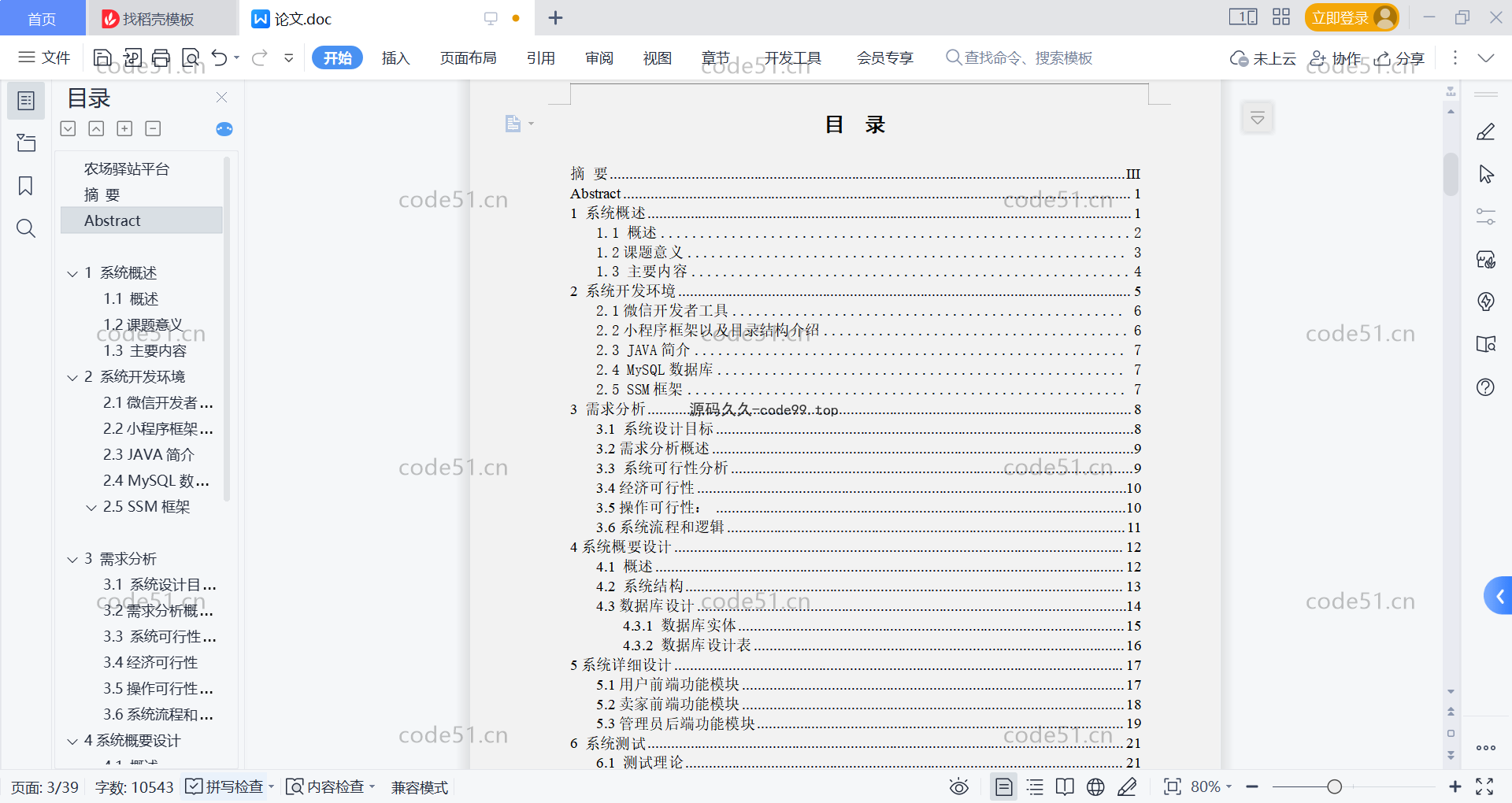Click the Save icon in the quick toolbar
Image resolution: width=1512 pixels, height=803 pixels.
[102, 57]
